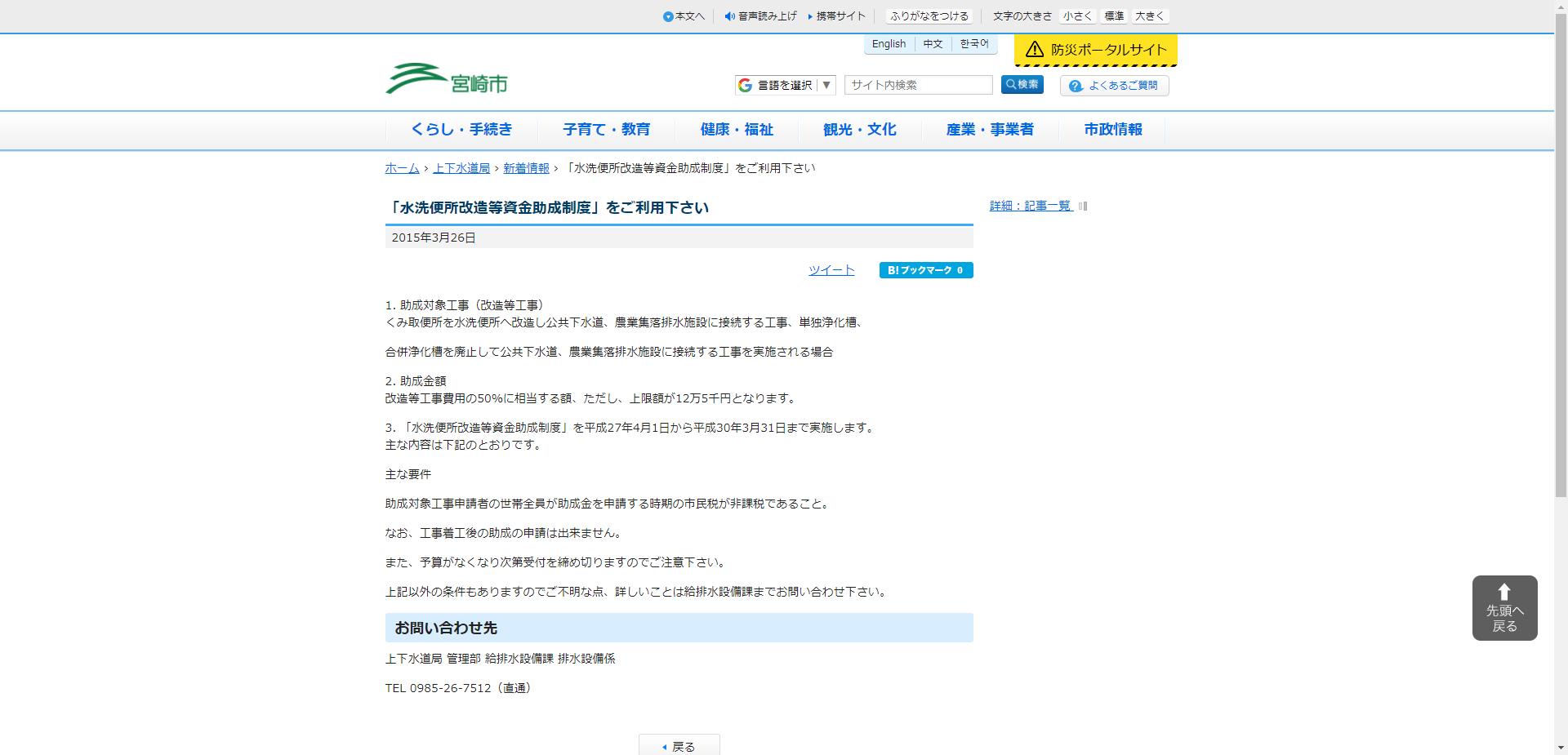
Task: Click the 上下水道局 breadcrumb link
Action: pyautogui.click(x=460, y=168)
